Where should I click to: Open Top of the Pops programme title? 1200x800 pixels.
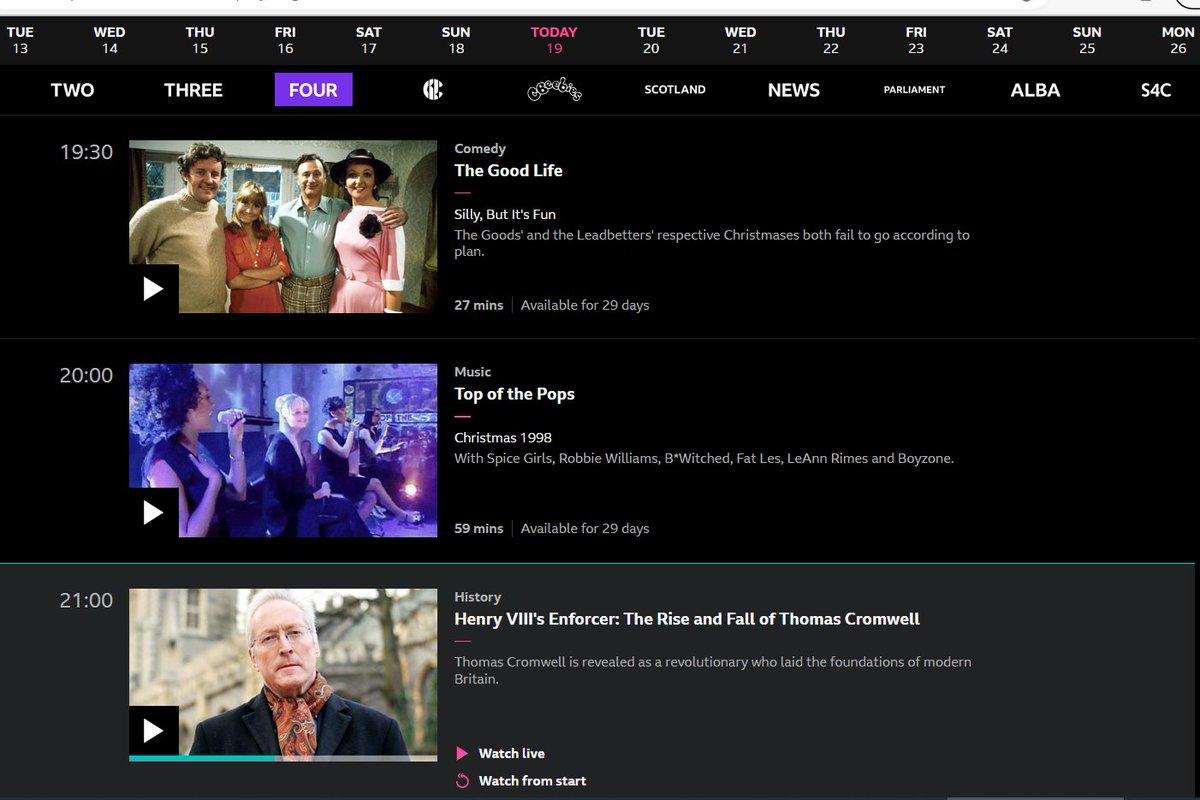click(x=514, y=394)
